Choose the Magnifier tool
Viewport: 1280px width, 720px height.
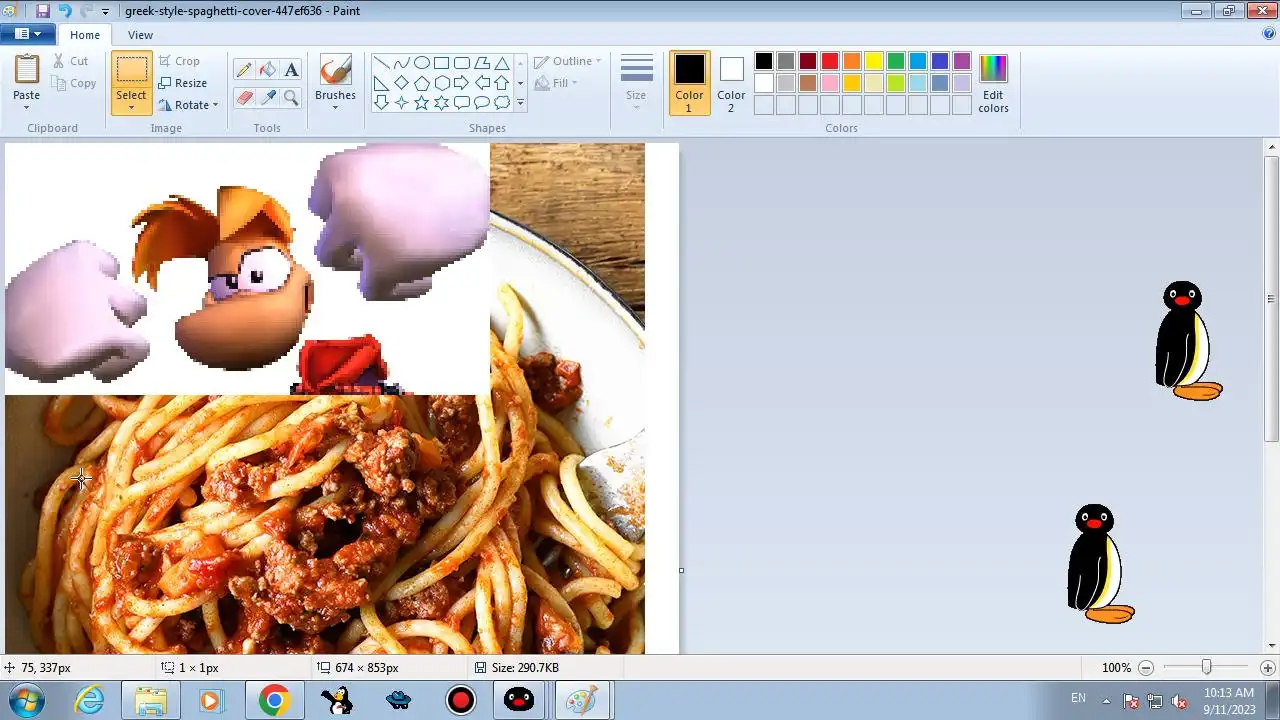[x=291, y=97]
